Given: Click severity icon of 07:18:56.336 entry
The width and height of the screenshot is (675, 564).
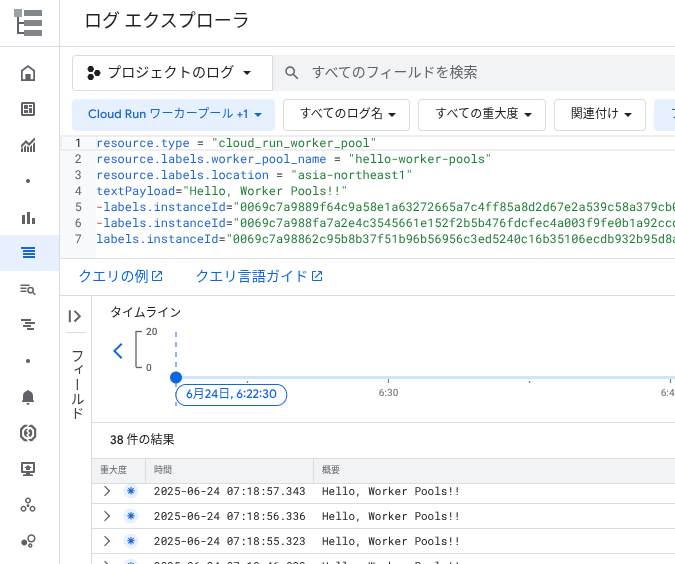Looking at the screenshot, I should 131,516.
